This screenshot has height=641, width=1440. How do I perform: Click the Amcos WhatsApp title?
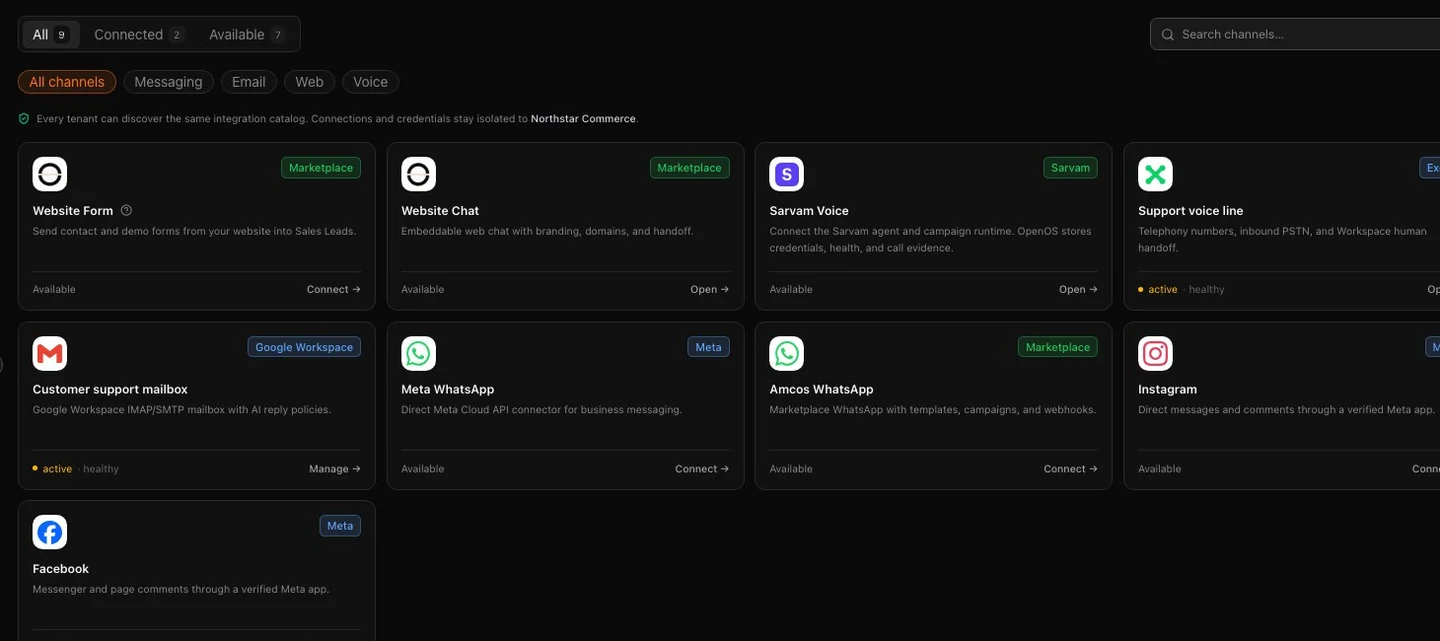point(821,389)
